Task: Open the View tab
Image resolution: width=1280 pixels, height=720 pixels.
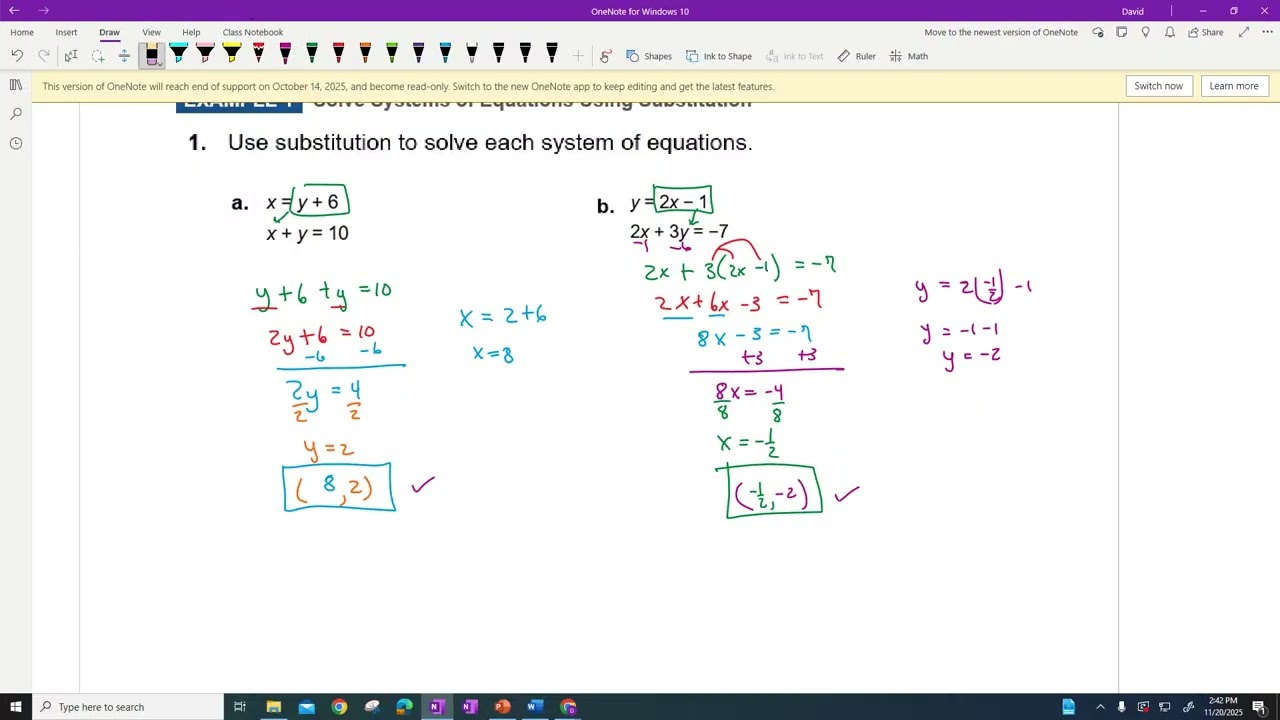Action: pyautogui.click(x=151, y=32)
